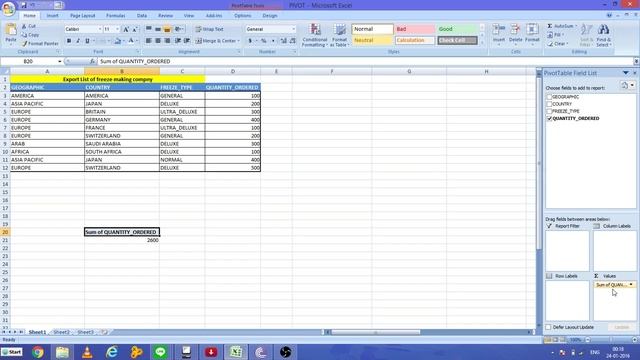
Task: Enable Defer Layout Update checkbox
Action: pos(548,327)
